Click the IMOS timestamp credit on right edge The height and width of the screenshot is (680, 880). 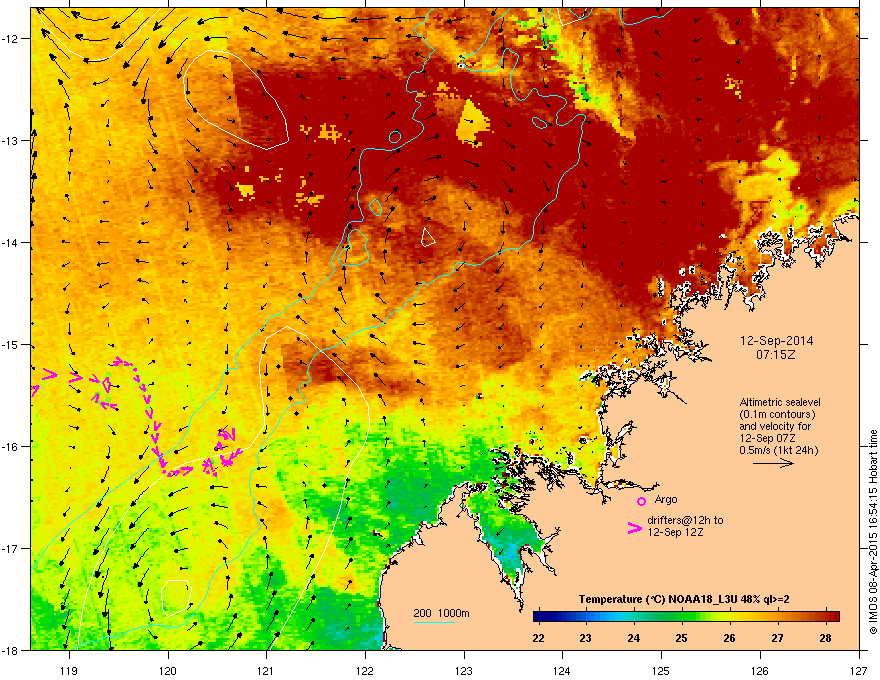click(873, 532)
